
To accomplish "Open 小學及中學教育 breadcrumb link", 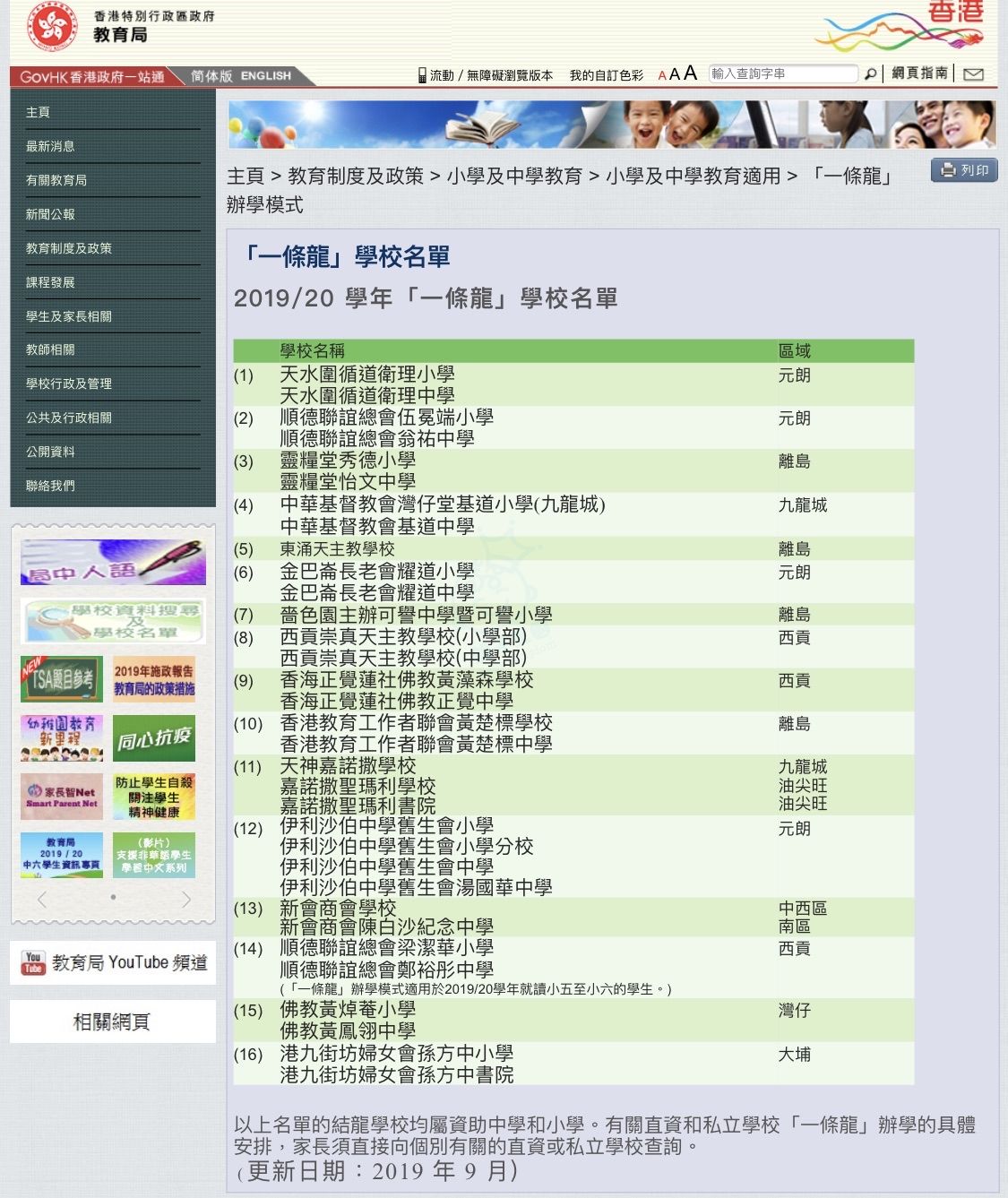I will (514, 177).
